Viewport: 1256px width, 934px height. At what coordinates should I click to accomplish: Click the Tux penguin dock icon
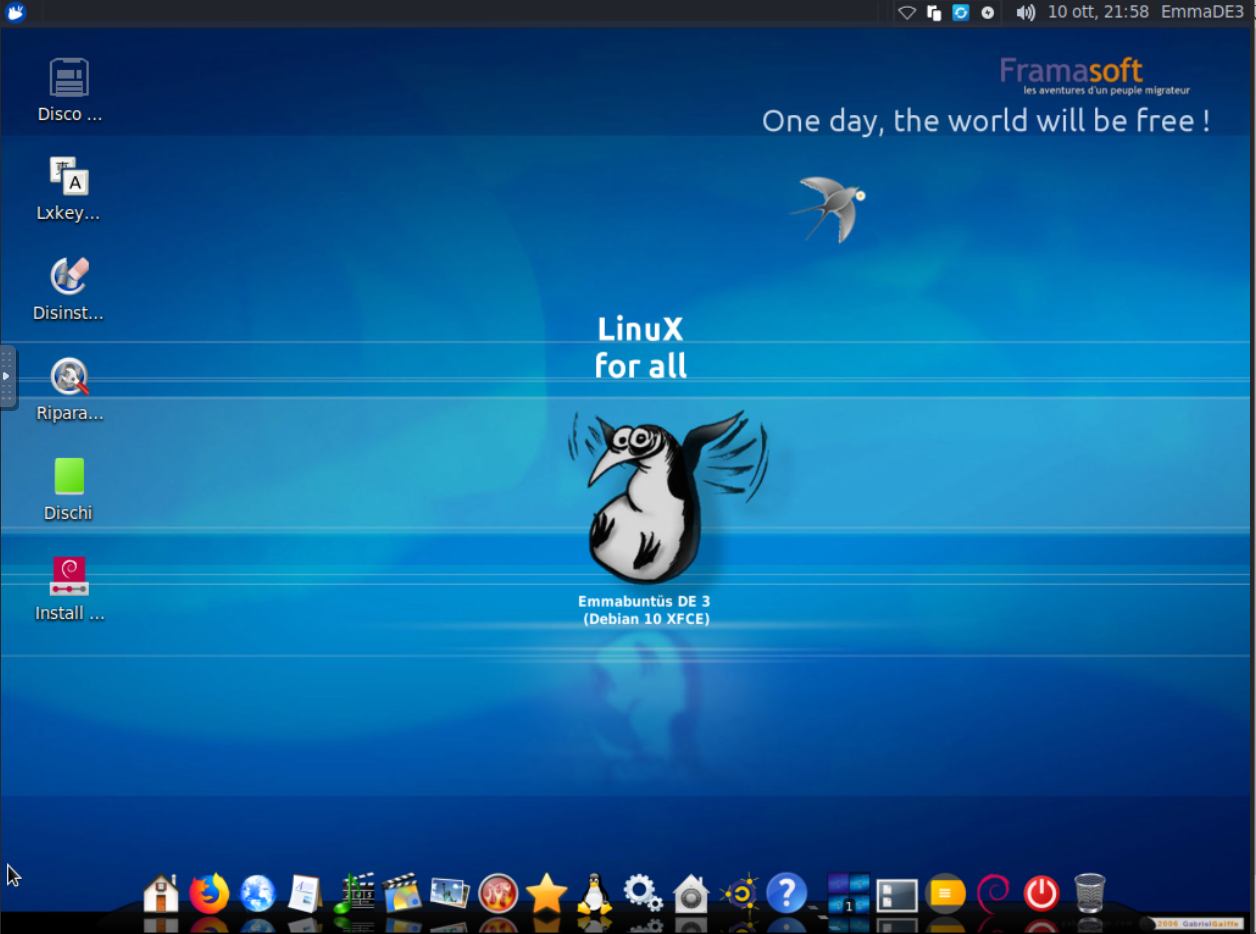(x=594, y=892)
